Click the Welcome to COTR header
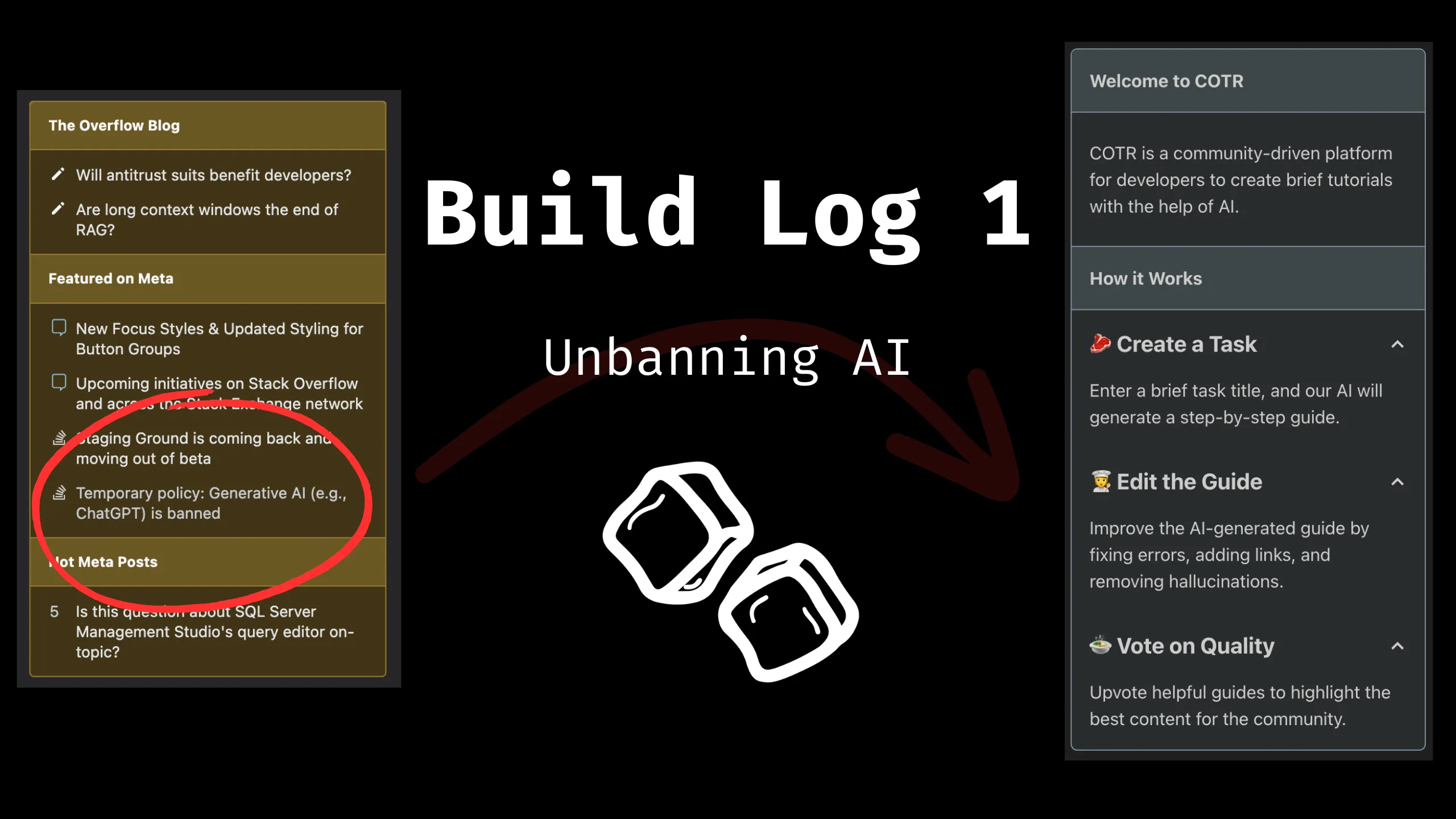Viewport: 1456px width, 819px height. pos(1166,81)
